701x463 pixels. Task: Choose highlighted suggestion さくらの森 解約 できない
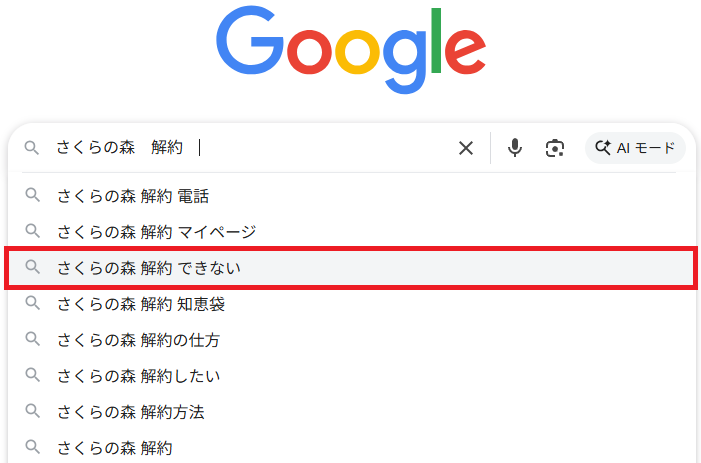coord(149,268)
